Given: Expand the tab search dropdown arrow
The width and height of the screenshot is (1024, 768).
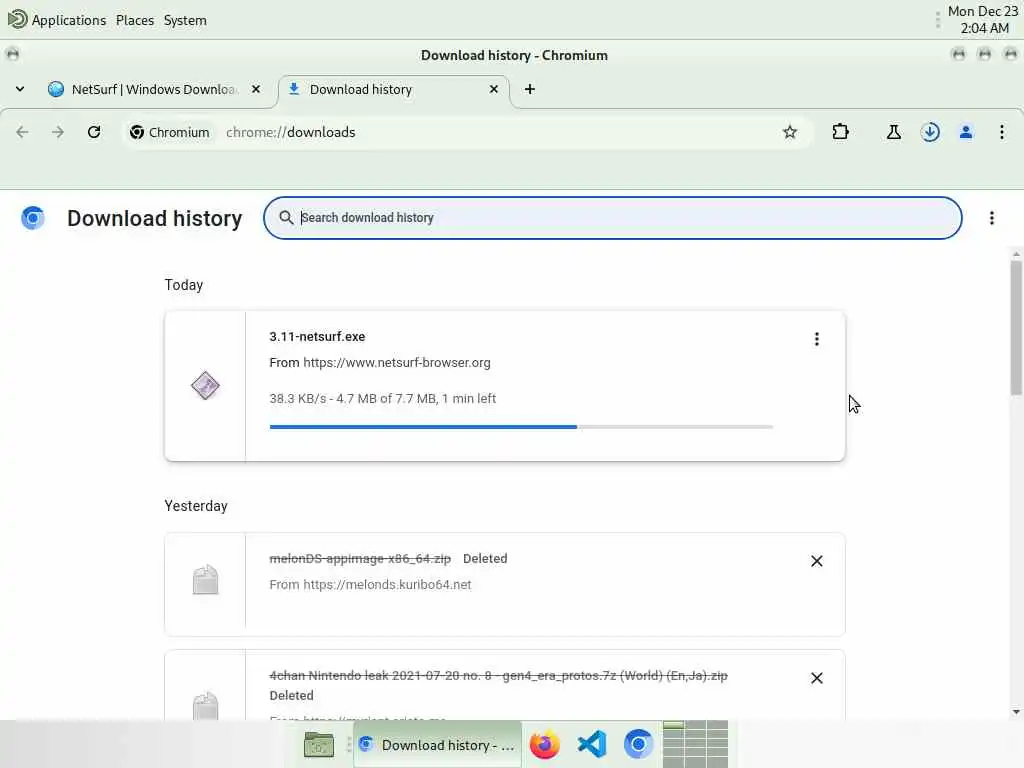Looking at the screenshot, I should 20,89.
